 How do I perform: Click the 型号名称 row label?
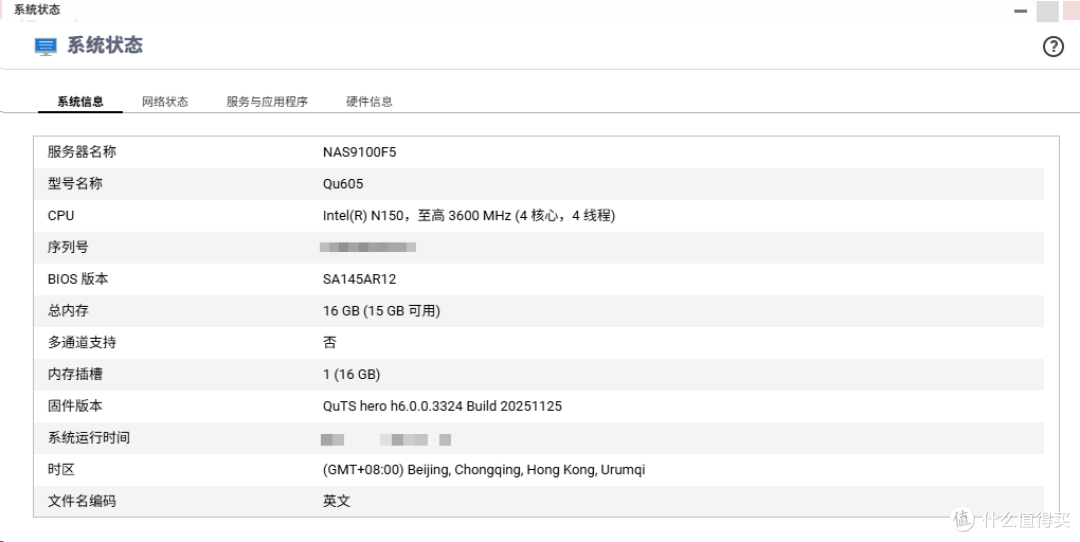pyautogui.click(x=75, y=184)
